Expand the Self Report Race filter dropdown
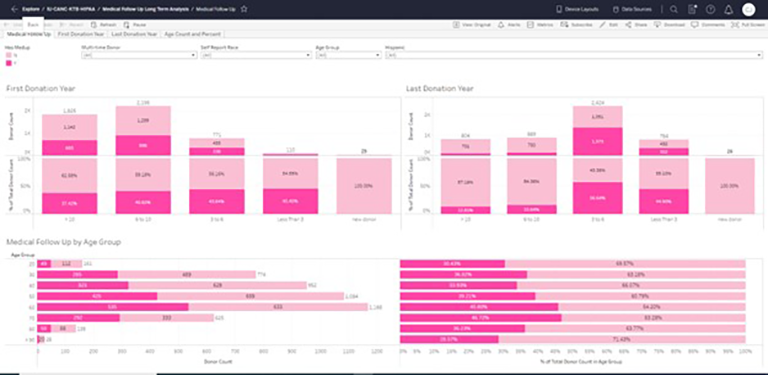Viewport: 768px width, 375px height. click(256, 55)
